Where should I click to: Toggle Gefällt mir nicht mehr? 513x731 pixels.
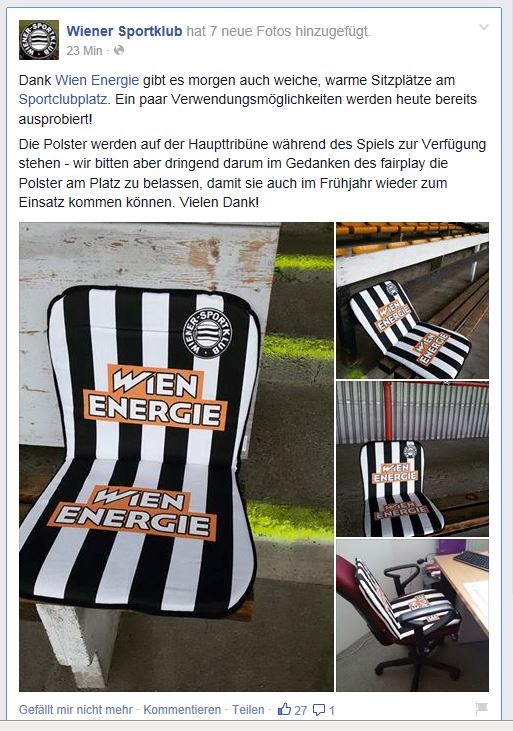[76, 710]
